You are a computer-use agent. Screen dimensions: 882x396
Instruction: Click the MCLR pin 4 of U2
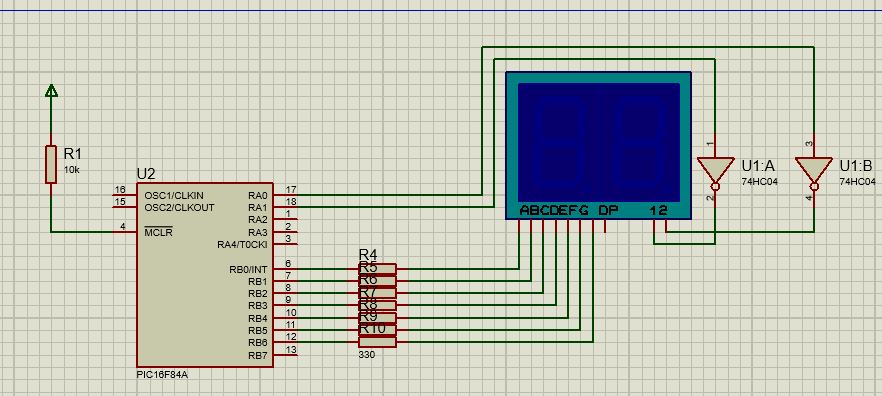[124, 231]
